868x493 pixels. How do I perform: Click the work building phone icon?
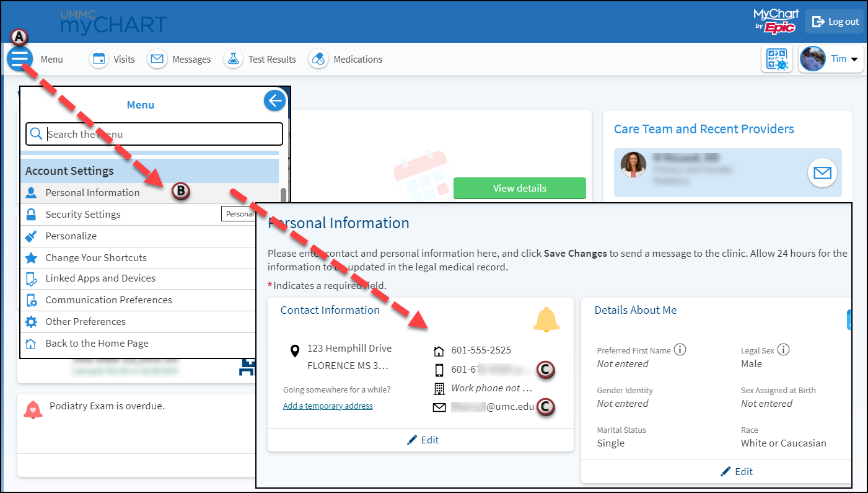[x=439, y=388]
